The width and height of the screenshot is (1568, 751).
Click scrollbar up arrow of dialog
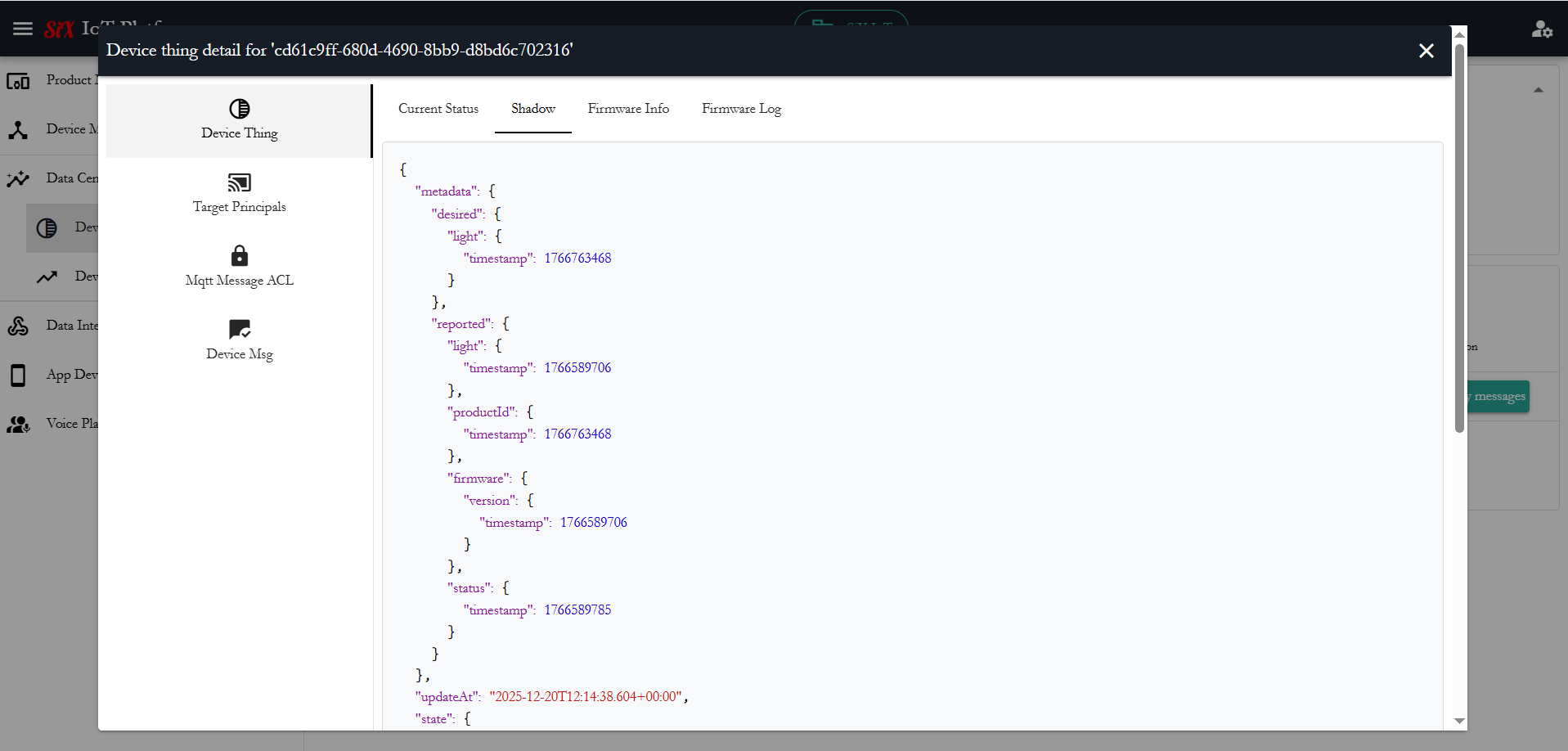tap(1459, 34)
